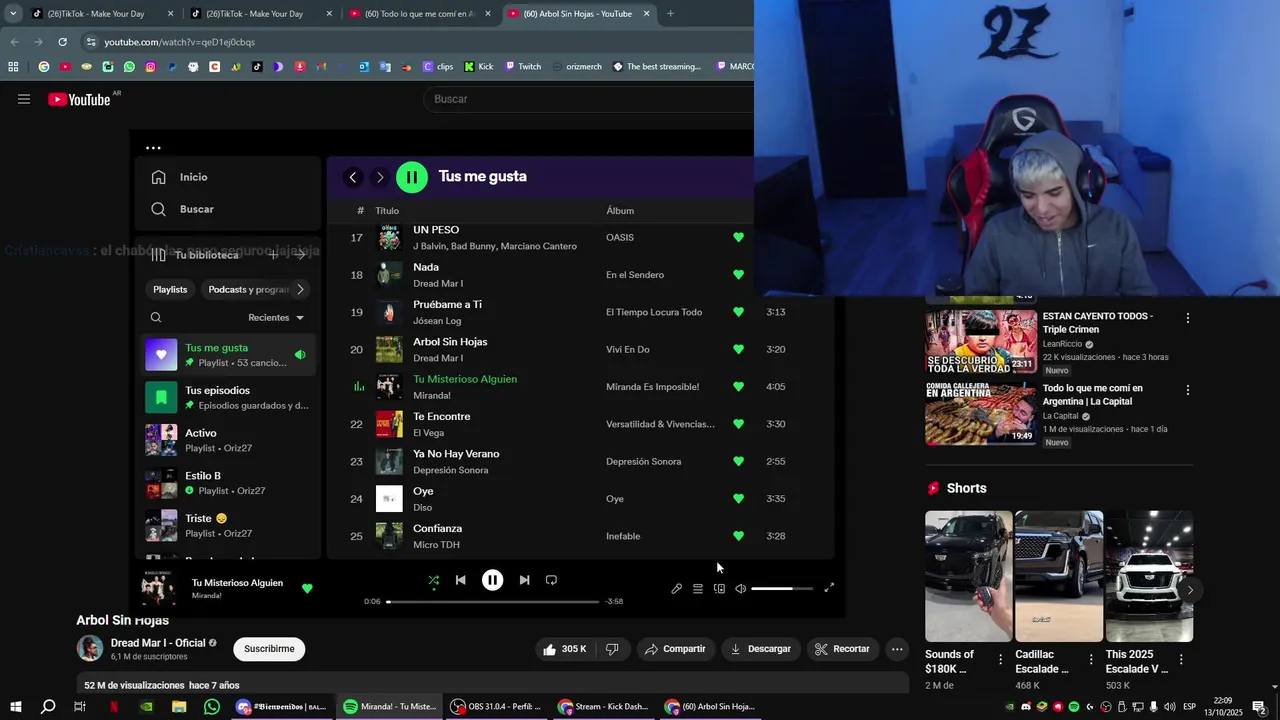Adjust the Spotify volume slider
The height and width of the screenshot is (720, 1280).
coord(782,589)
